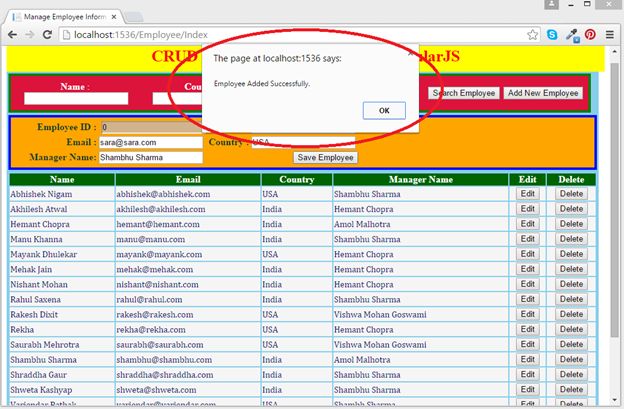Focus the Name search input field
This screenshot has height=409, width=624.
pyautogui.click(x=76, y=98)
